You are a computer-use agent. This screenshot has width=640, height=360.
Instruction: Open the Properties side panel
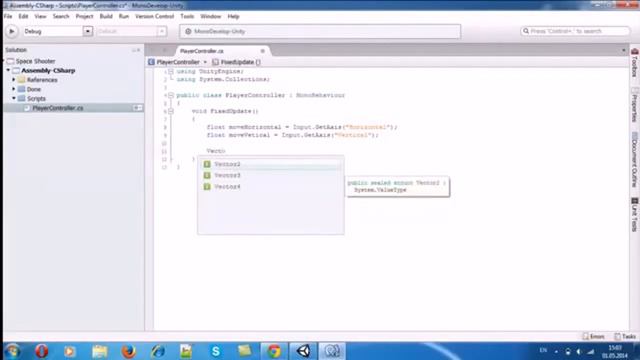click(635, 104)
